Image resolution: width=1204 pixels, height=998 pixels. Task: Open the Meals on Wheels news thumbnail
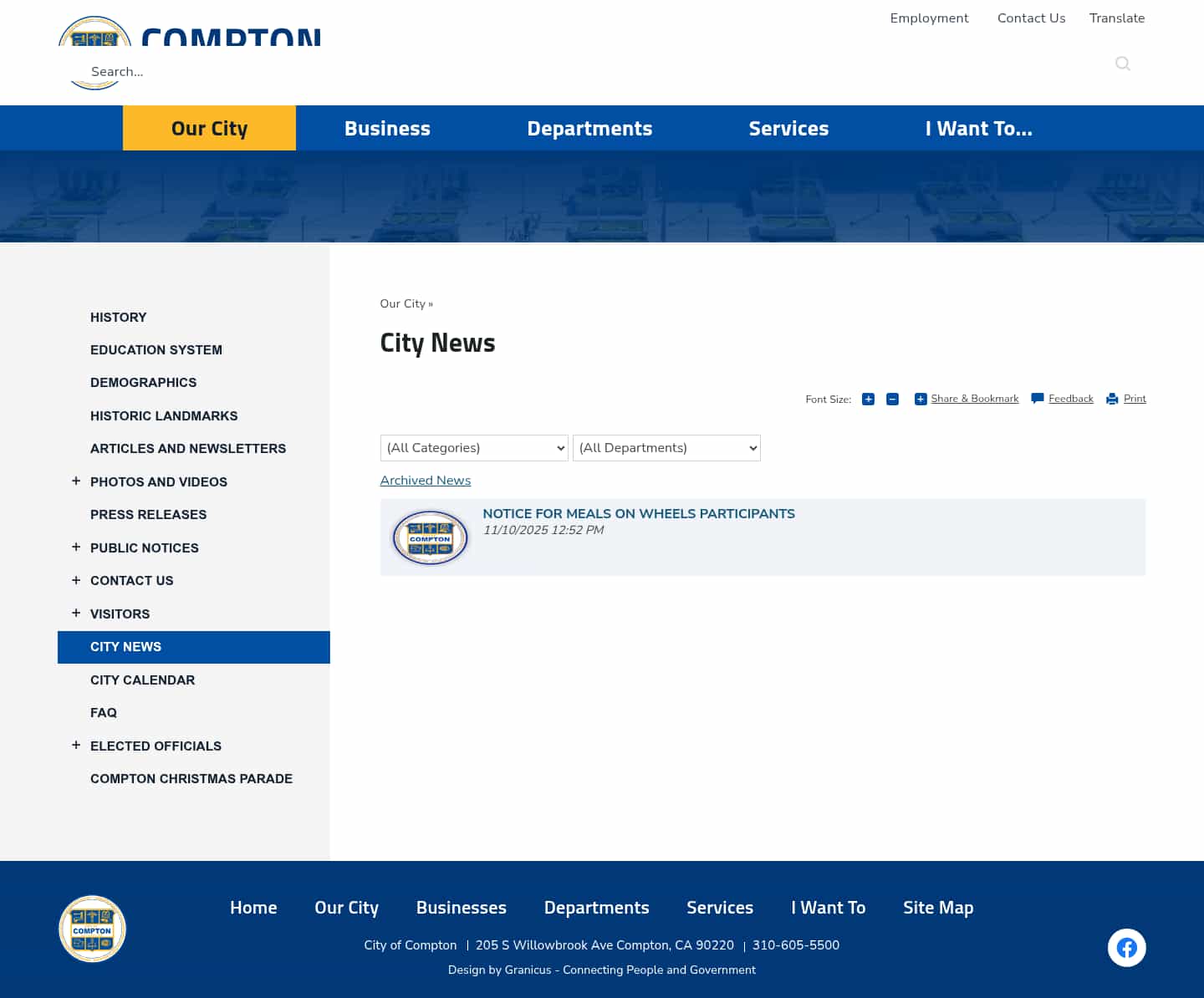(430, 537)
